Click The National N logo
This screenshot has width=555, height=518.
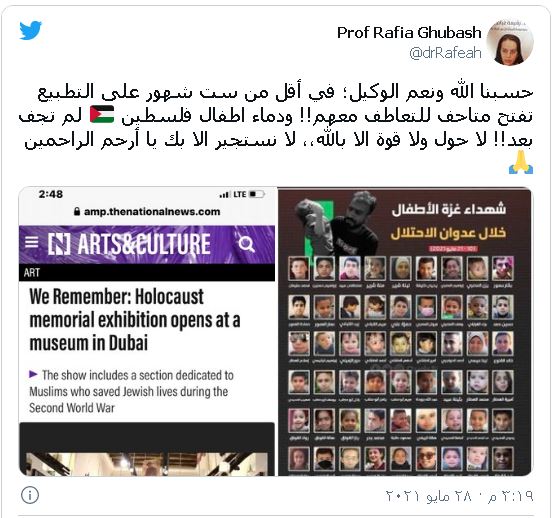(59, 244)
